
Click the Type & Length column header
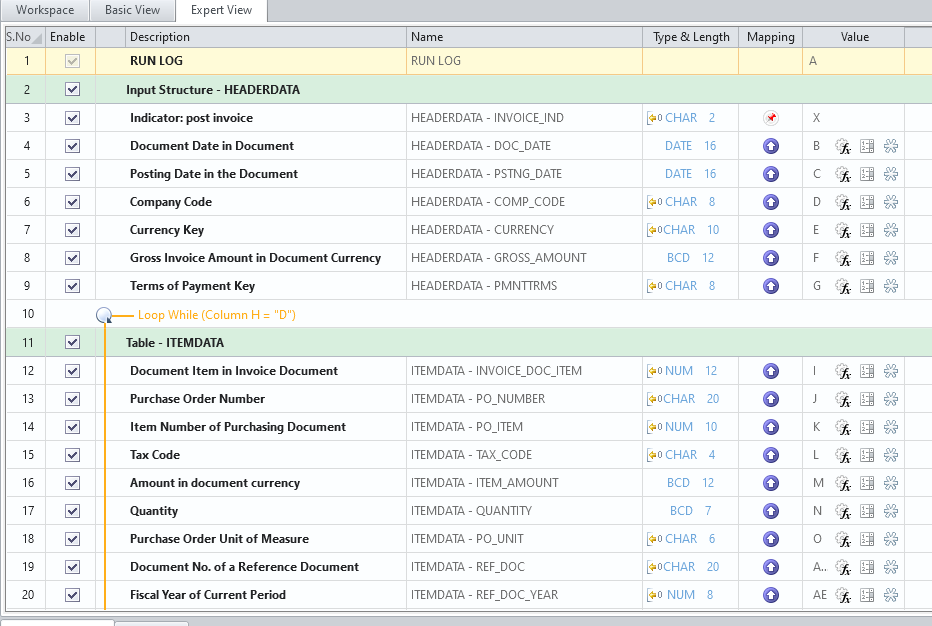click(x=691, y=37)
